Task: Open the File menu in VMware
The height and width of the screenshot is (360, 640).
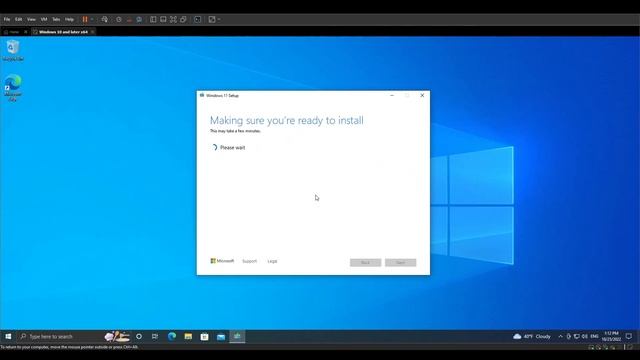Action: coord(7,19)
